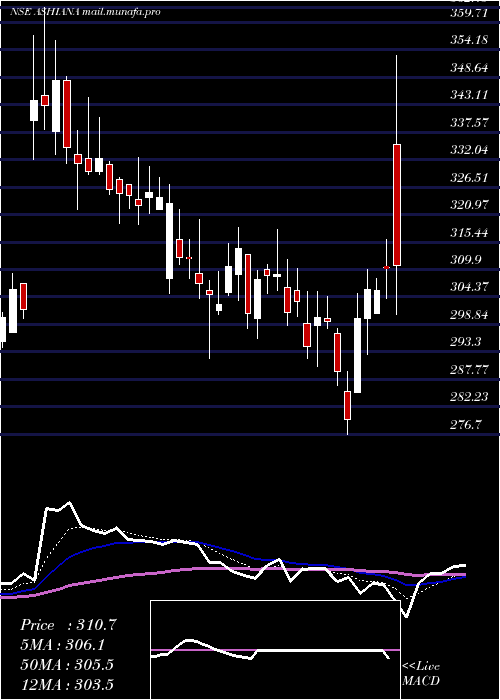Click the 326.51 price axis label
This screenshot has height=700, width=500.
(x=469, y=178)
